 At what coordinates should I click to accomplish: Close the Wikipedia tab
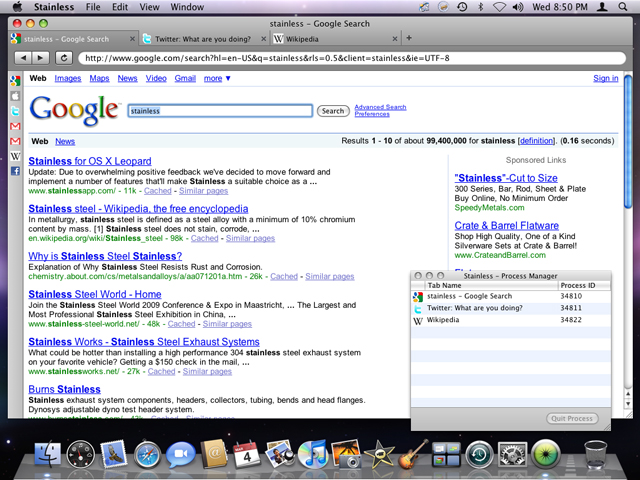coord(395,39)
